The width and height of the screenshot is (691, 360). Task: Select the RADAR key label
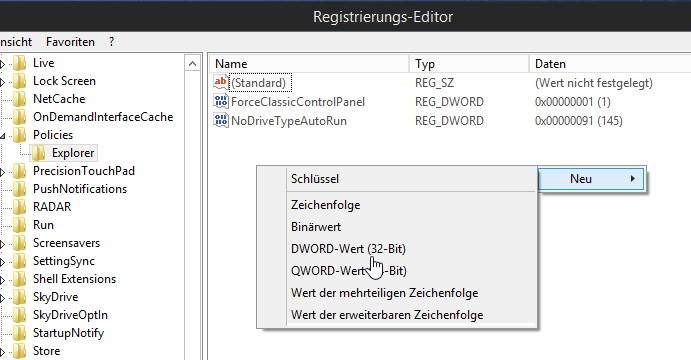tap(52, 207)
